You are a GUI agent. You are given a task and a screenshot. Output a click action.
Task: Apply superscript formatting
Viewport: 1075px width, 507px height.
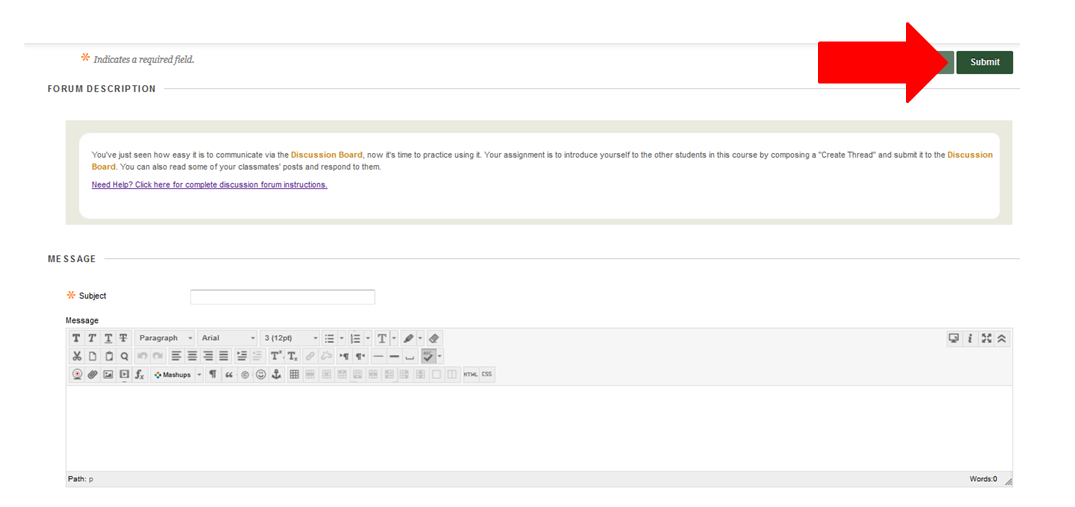[x=276, y=356]
